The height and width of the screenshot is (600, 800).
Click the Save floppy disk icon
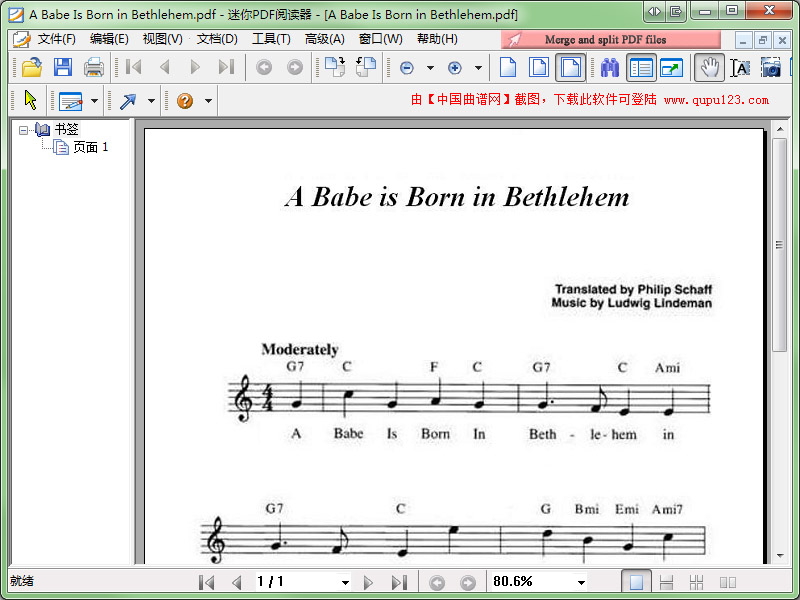click(63, 68)
